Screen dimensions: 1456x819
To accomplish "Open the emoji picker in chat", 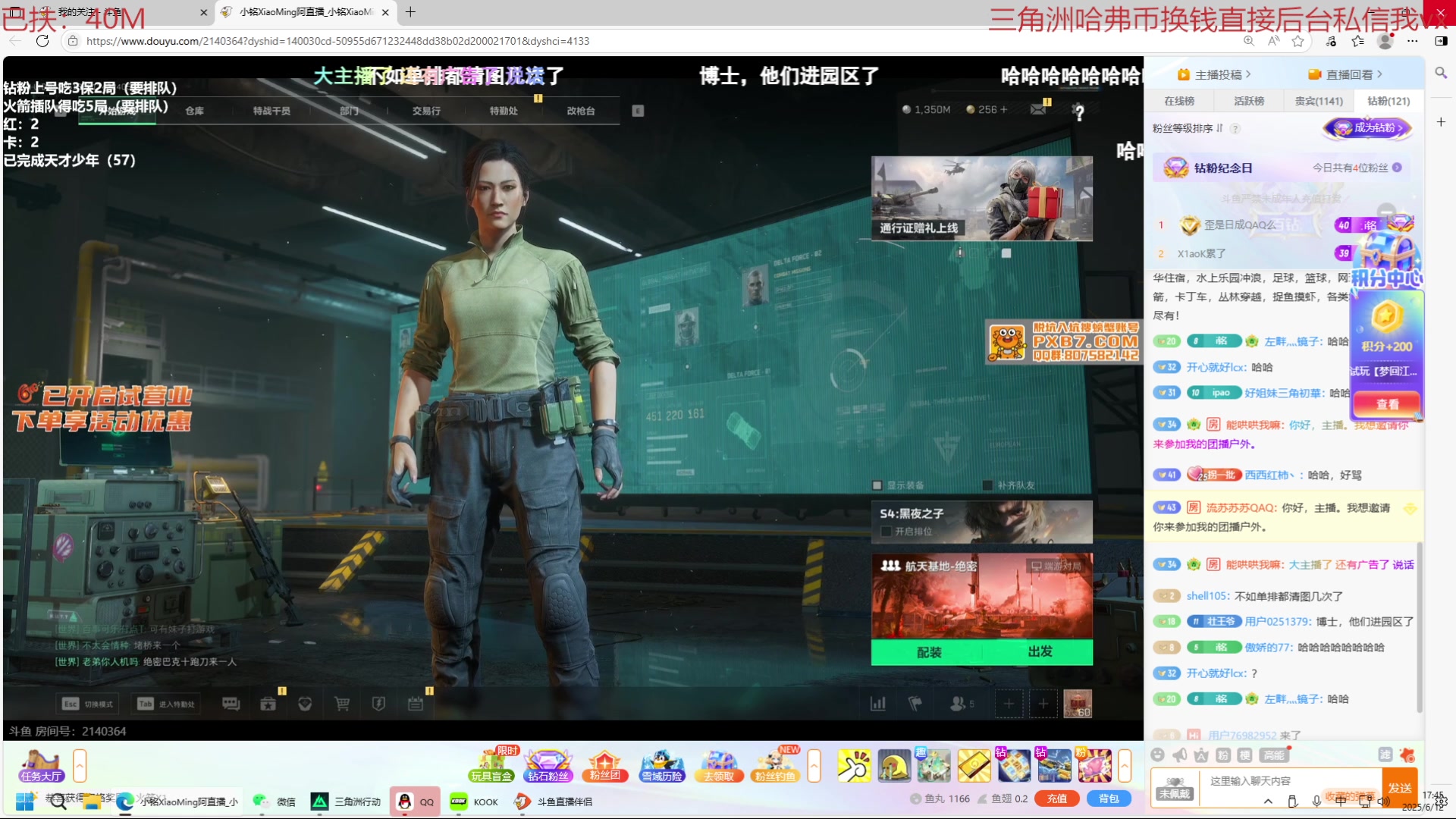I will point(1157,755).
